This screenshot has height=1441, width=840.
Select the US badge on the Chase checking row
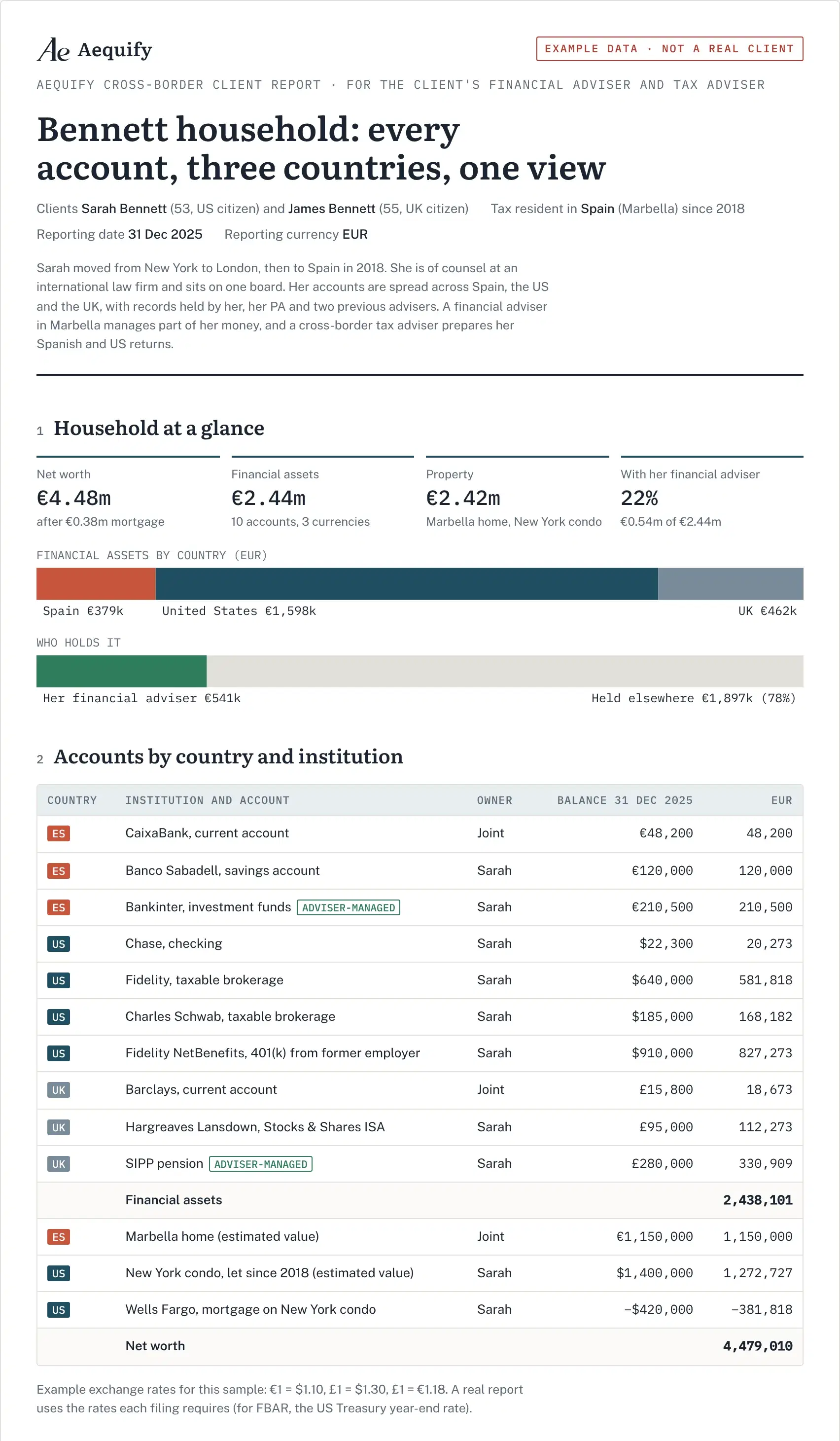click(x=58, y=944)
